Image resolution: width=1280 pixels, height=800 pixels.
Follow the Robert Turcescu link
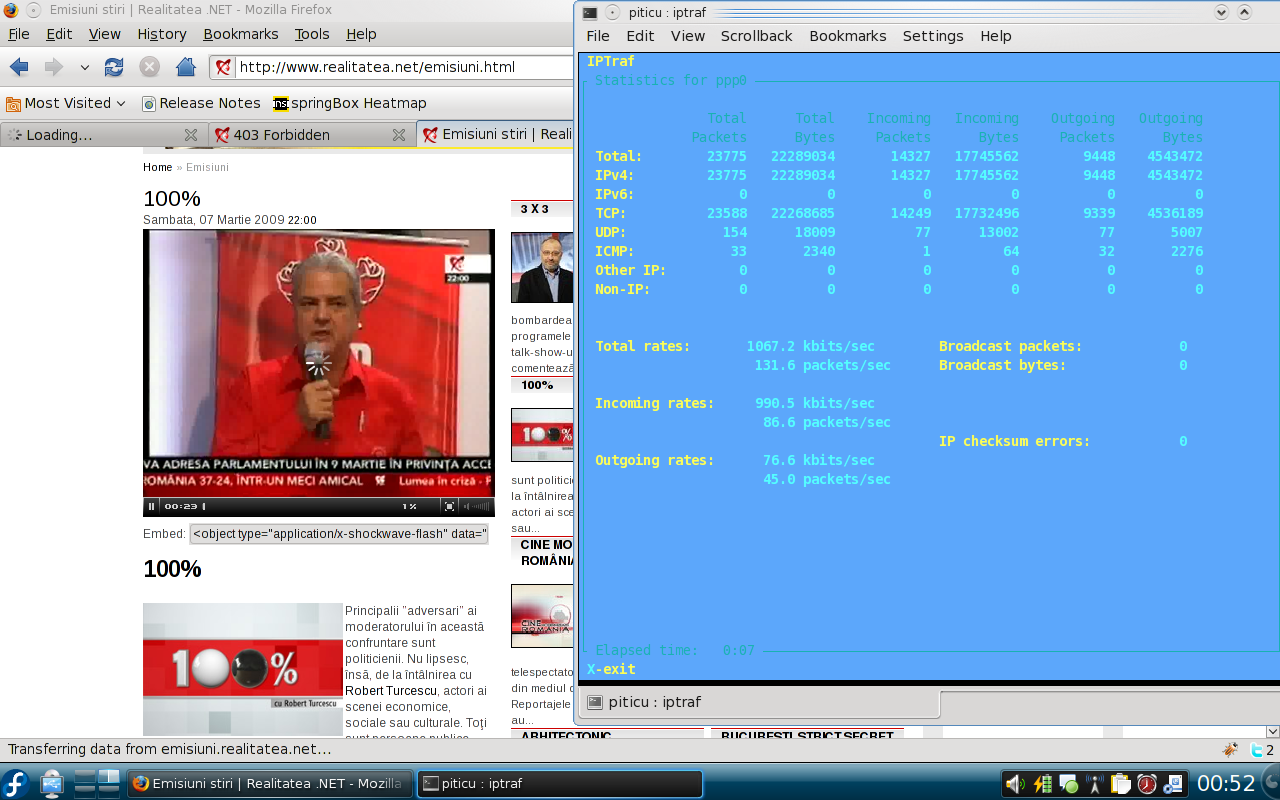[391, 690]
